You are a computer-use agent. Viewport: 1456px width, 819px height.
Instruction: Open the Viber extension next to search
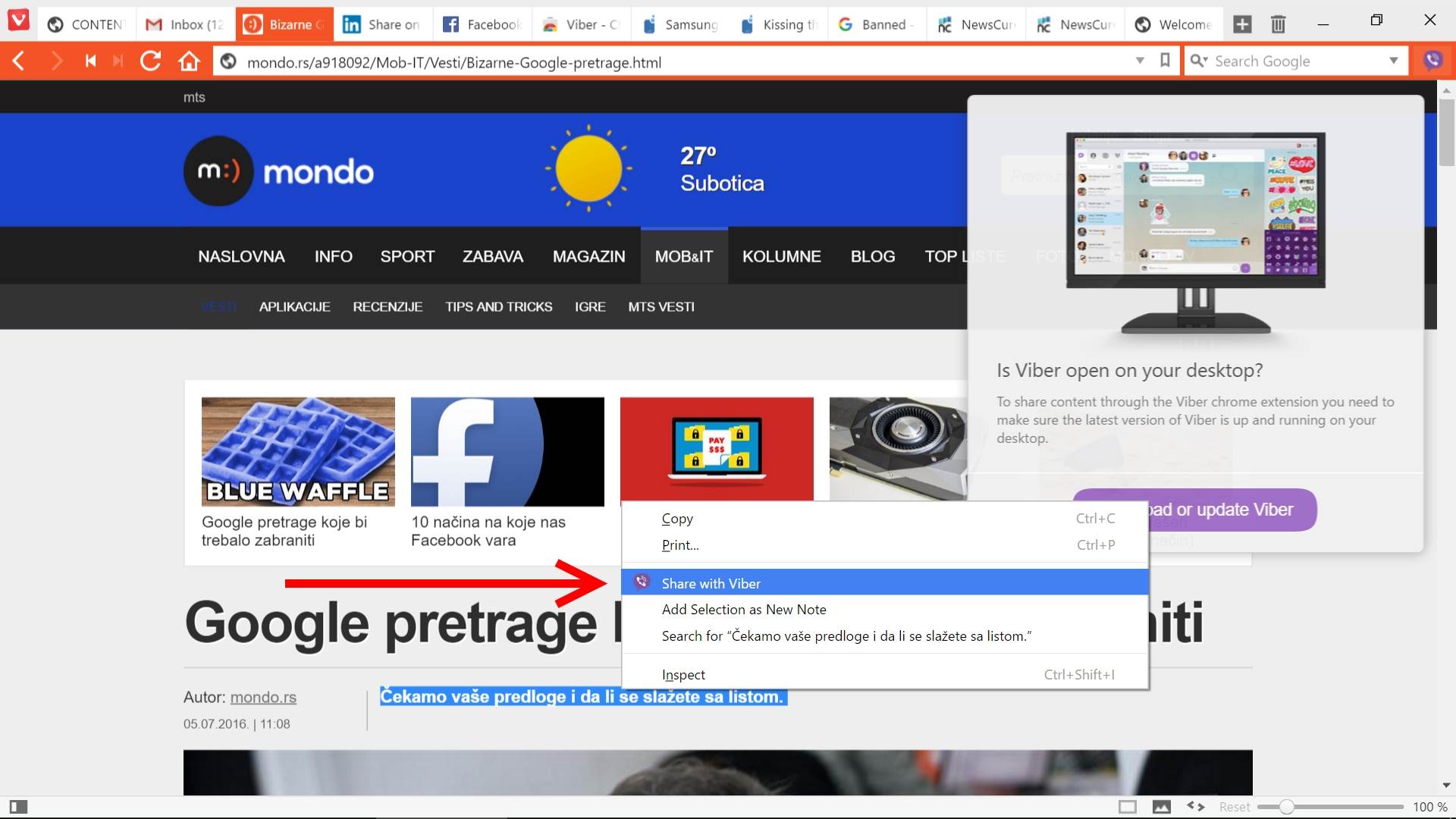click(1433, 61)
